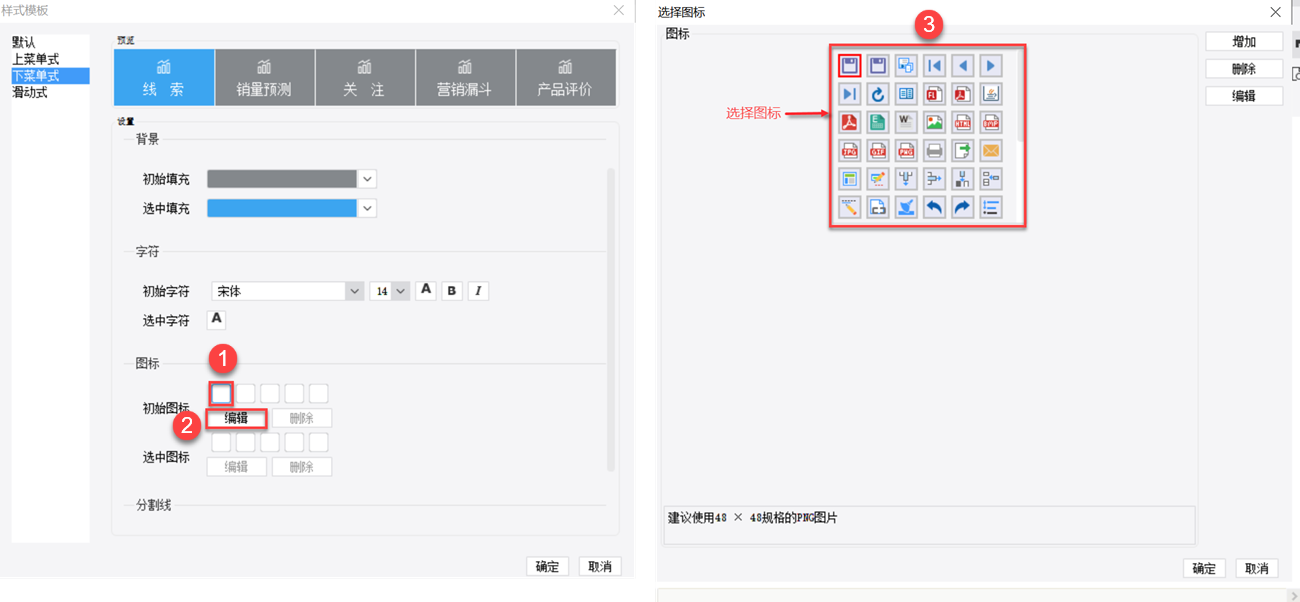
Task: Select the highlighted save icon with red border
Action: [849, 66]
